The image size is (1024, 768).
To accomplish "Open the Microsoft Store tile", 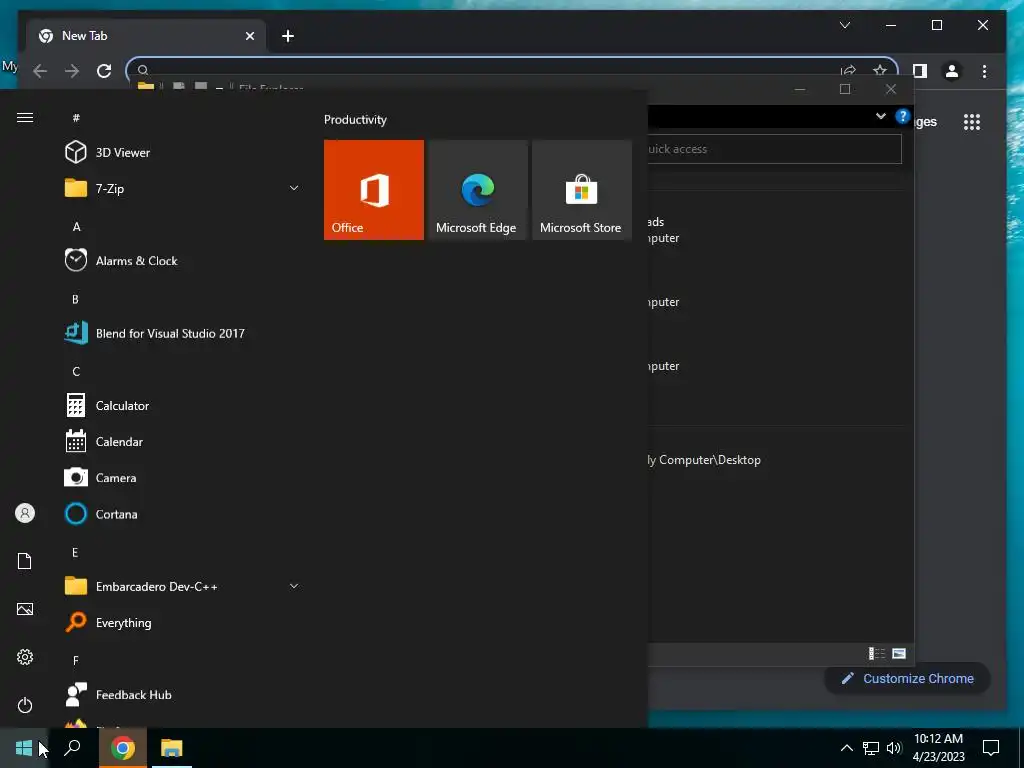I will tap(581, 189).
